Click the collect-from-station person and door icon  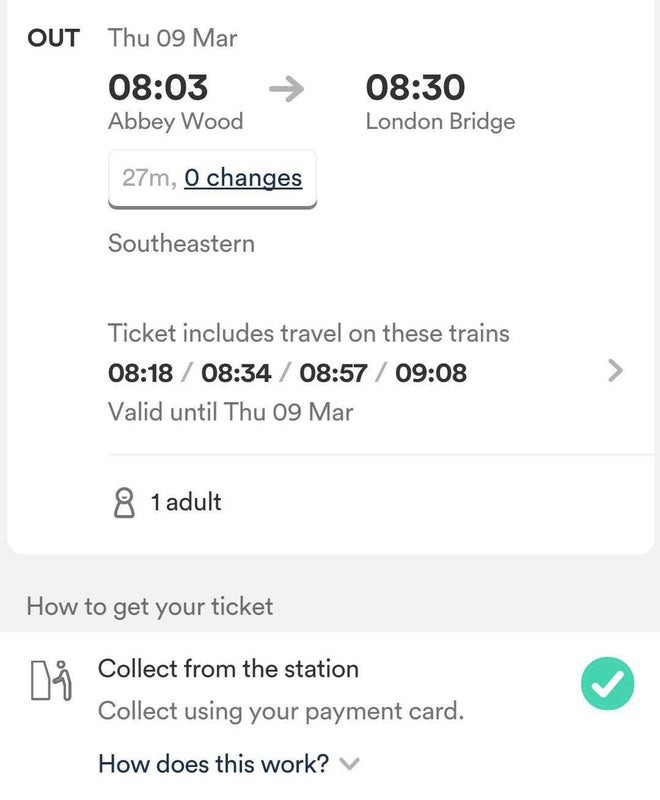coord(50,681)
